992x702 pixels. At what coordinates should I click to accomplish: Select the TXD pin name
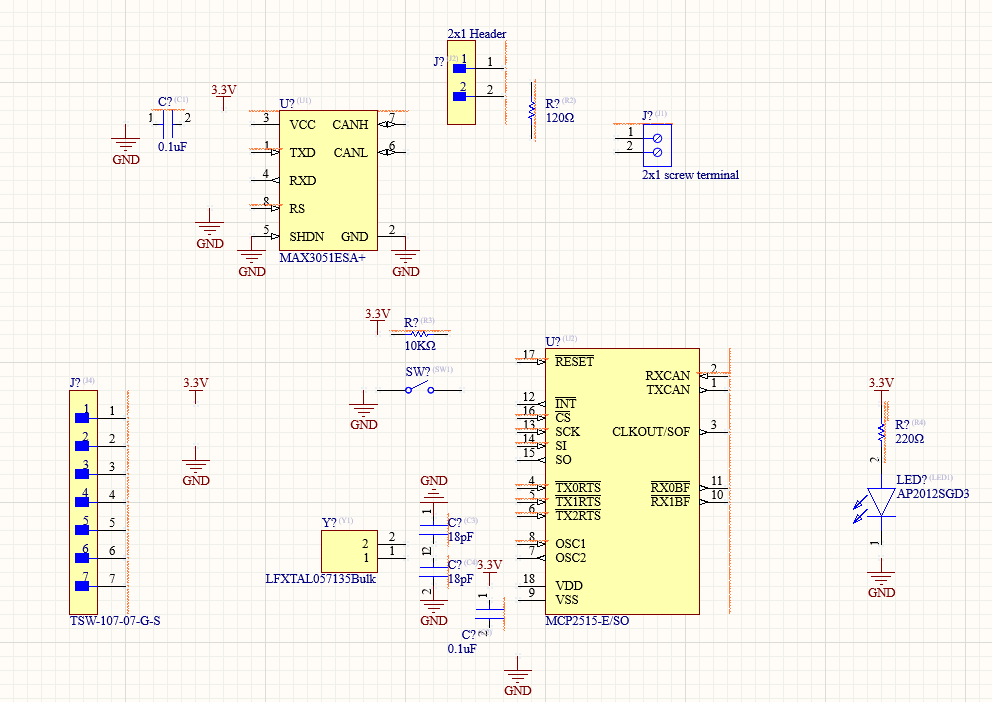(x=302, y=152)
